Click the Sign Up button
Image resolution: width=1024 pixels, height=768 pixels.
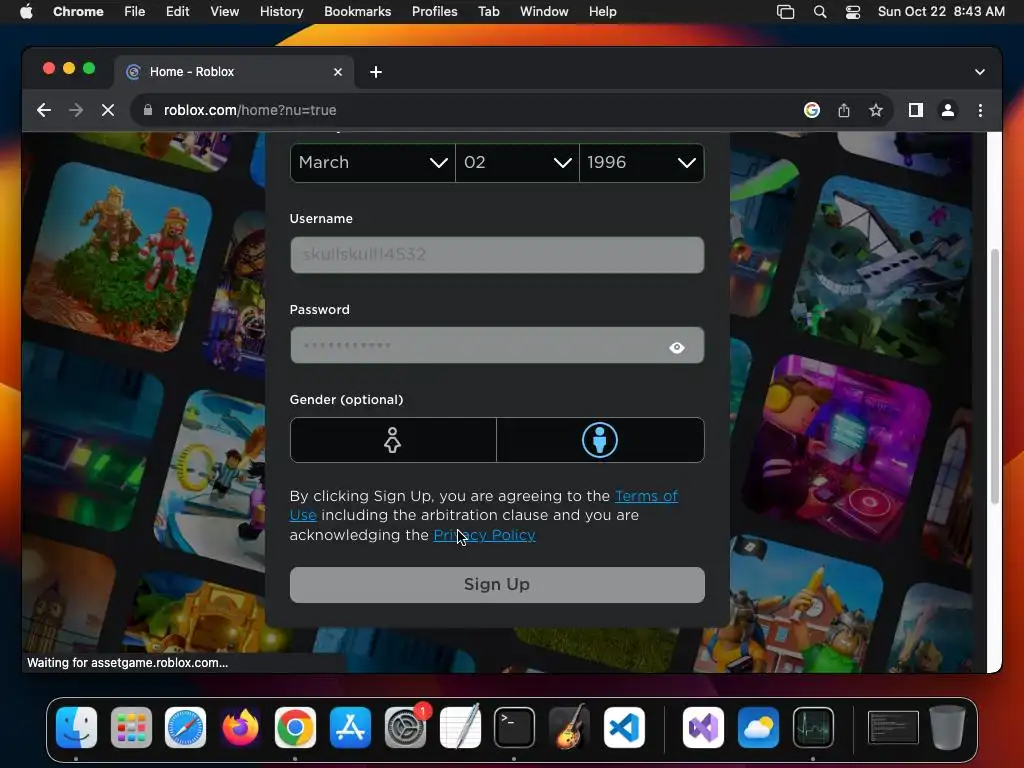497,584
